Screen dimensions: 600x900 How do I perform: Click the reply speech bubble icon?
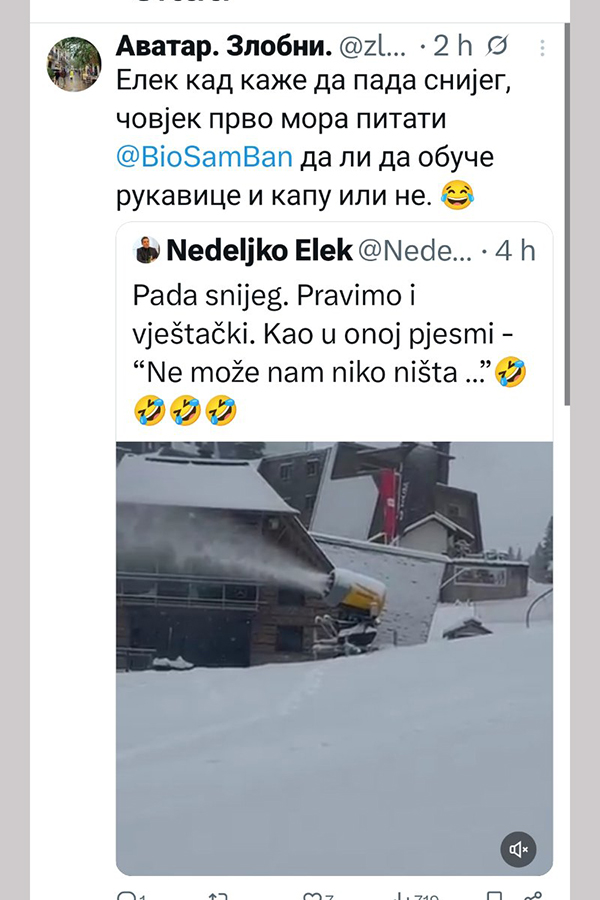coord(128,895)
